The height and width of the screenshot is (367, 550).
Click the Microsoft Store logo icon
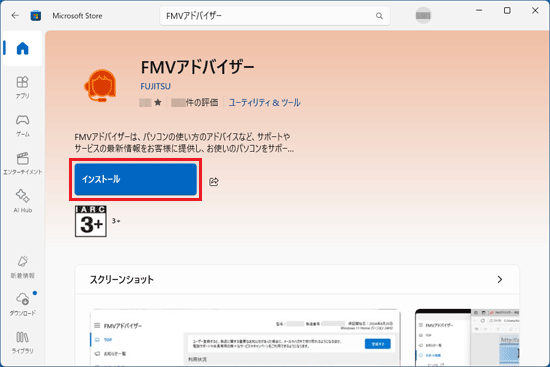35,16
